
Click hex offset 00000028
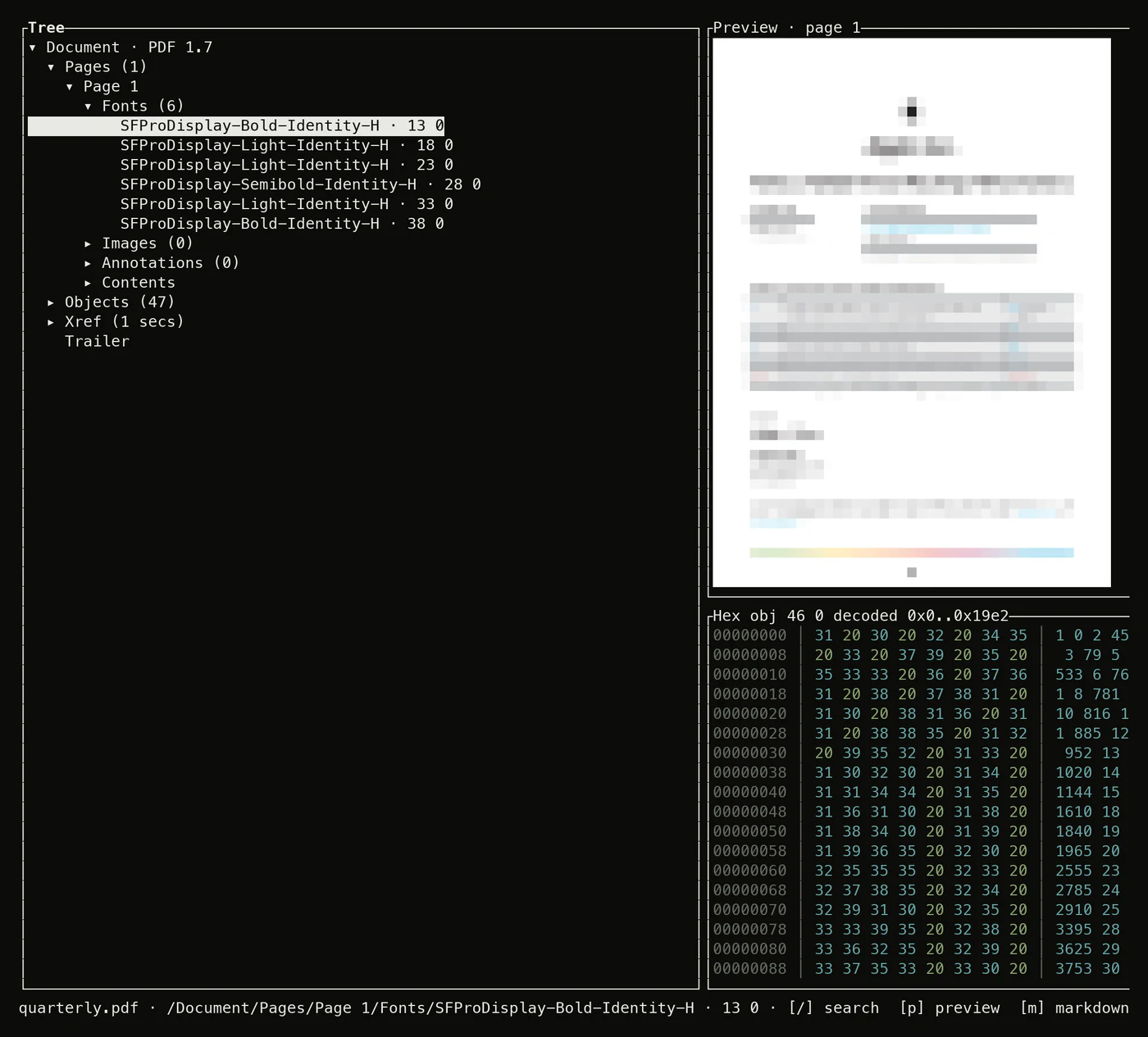point(749,734)
